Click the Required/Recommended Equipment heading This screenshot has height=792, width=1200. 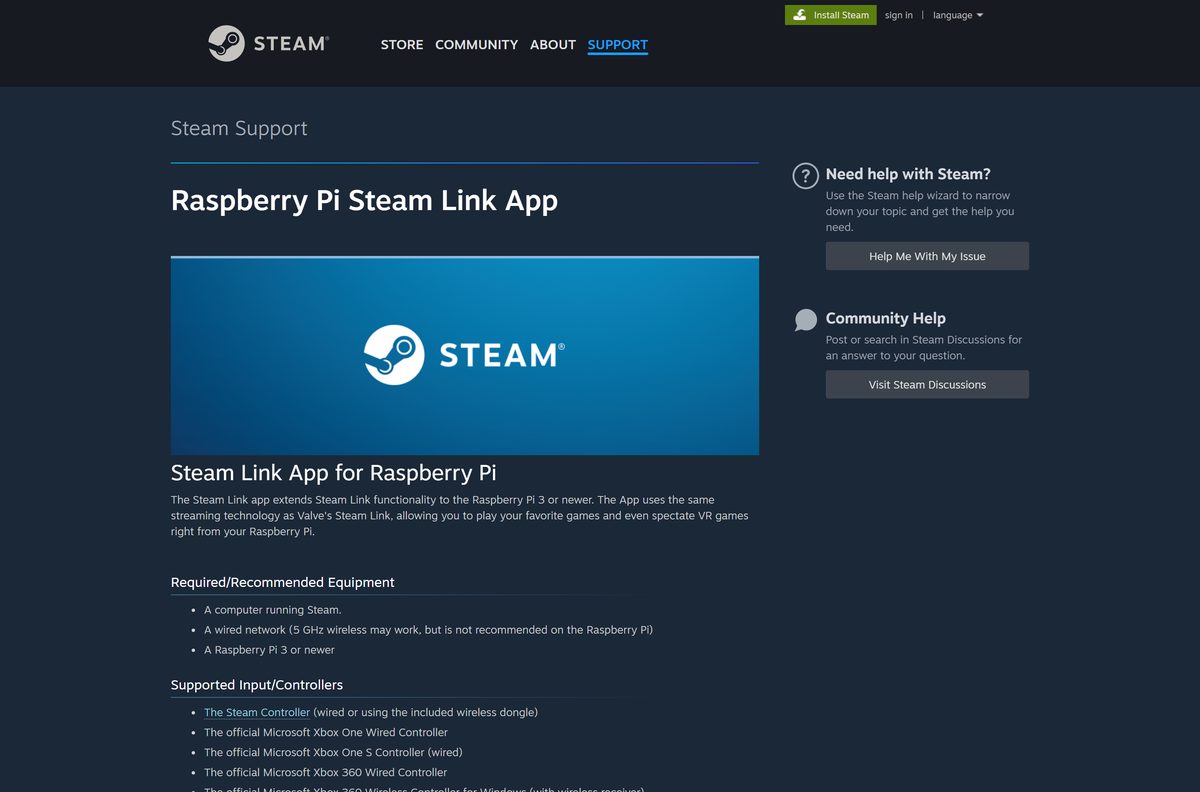(x=283, y=582)
